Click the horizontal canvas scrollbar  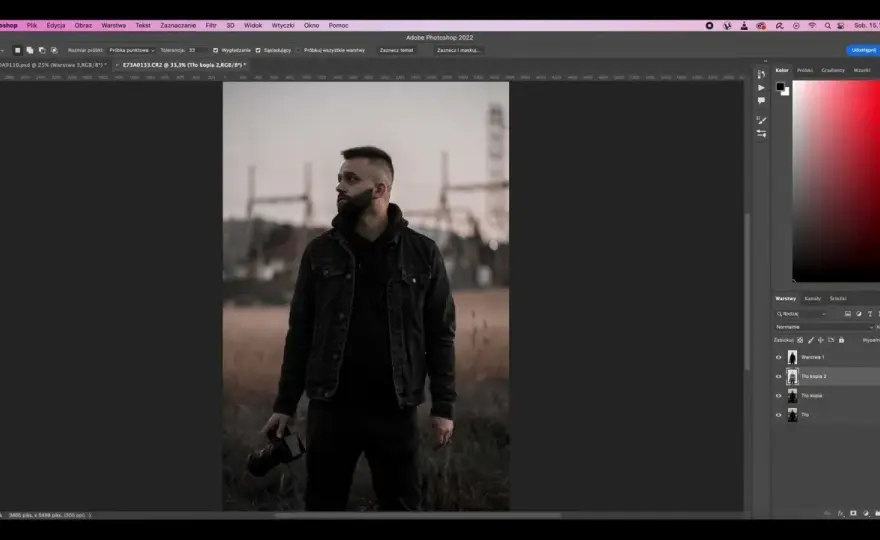(418, 515)
